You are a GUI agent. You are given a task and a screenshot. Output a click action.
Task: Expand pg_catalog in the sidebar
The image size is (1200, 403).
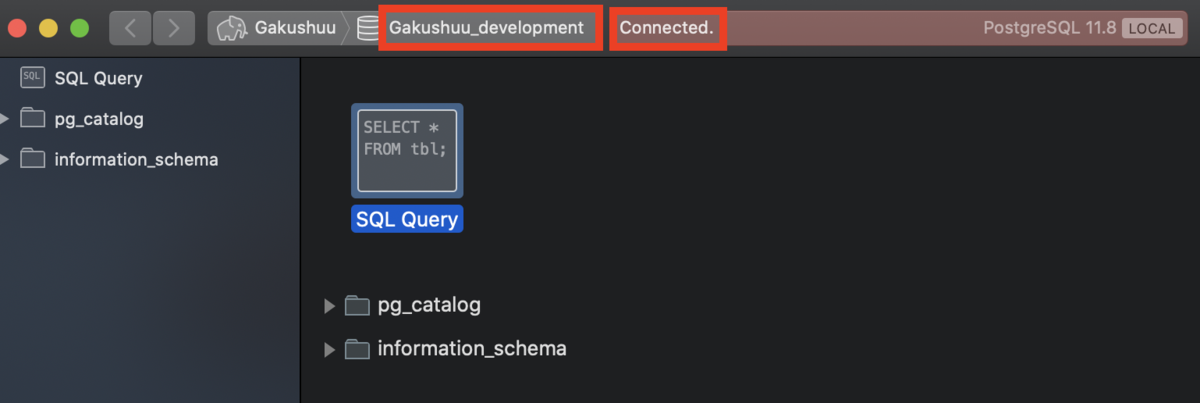coord(5,119)
